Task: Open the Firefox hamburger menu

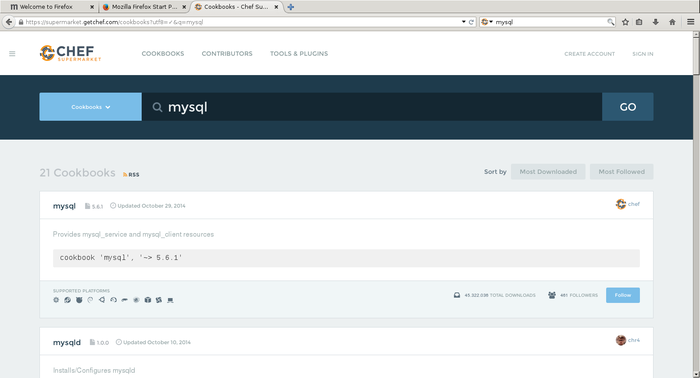Action: point(691,22)
